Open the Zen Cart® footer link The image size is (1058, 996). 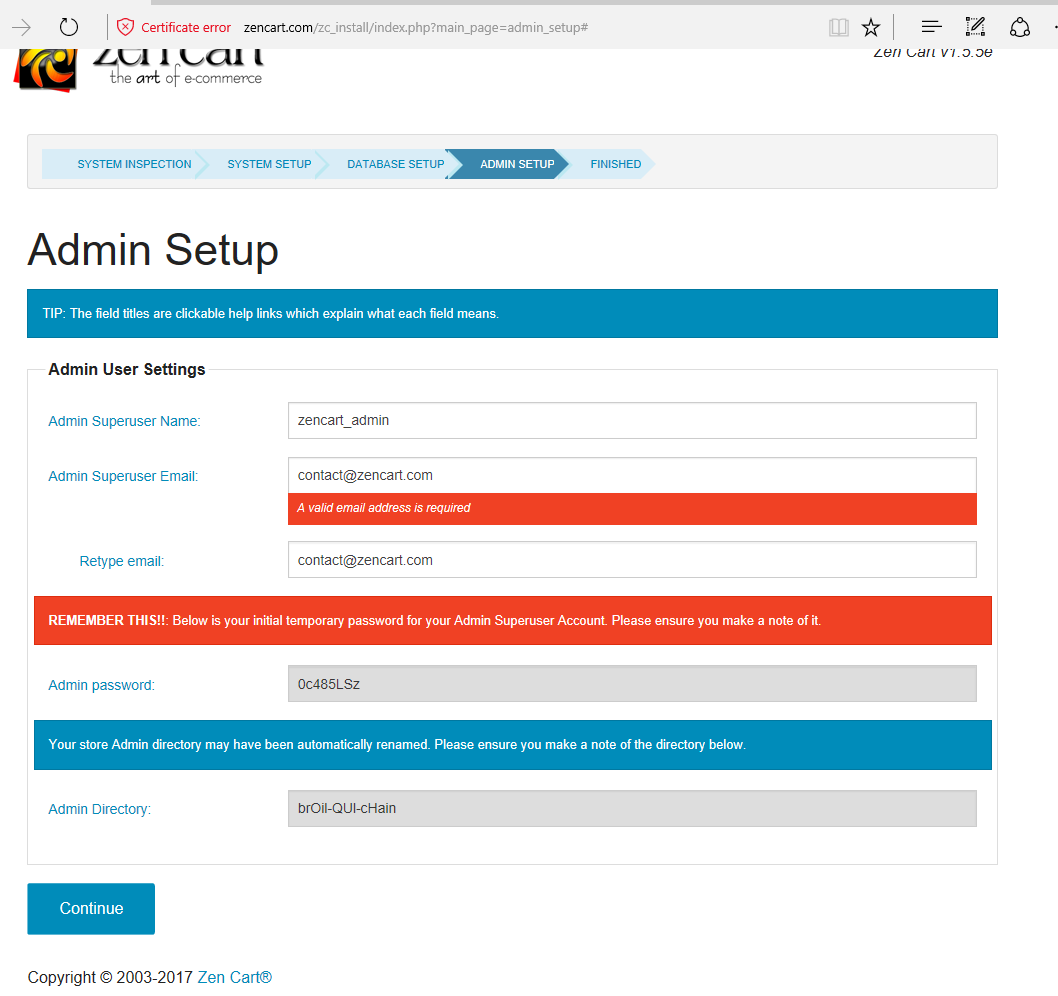[x=235, y=977]
